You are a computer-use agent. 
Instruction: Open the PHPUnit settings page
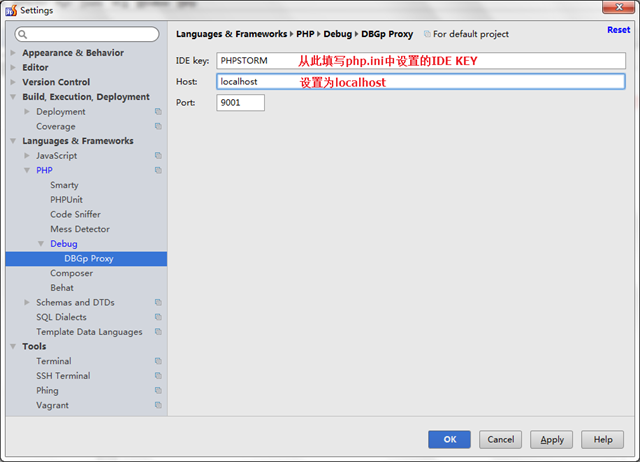coord(66,200)
